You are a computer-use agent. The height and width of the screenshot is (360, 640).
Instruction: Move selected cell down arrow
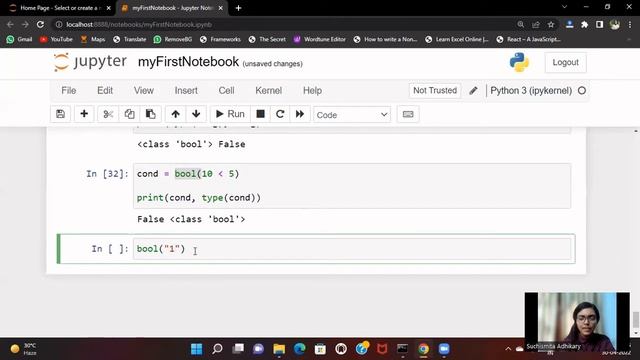click(196, 114)
